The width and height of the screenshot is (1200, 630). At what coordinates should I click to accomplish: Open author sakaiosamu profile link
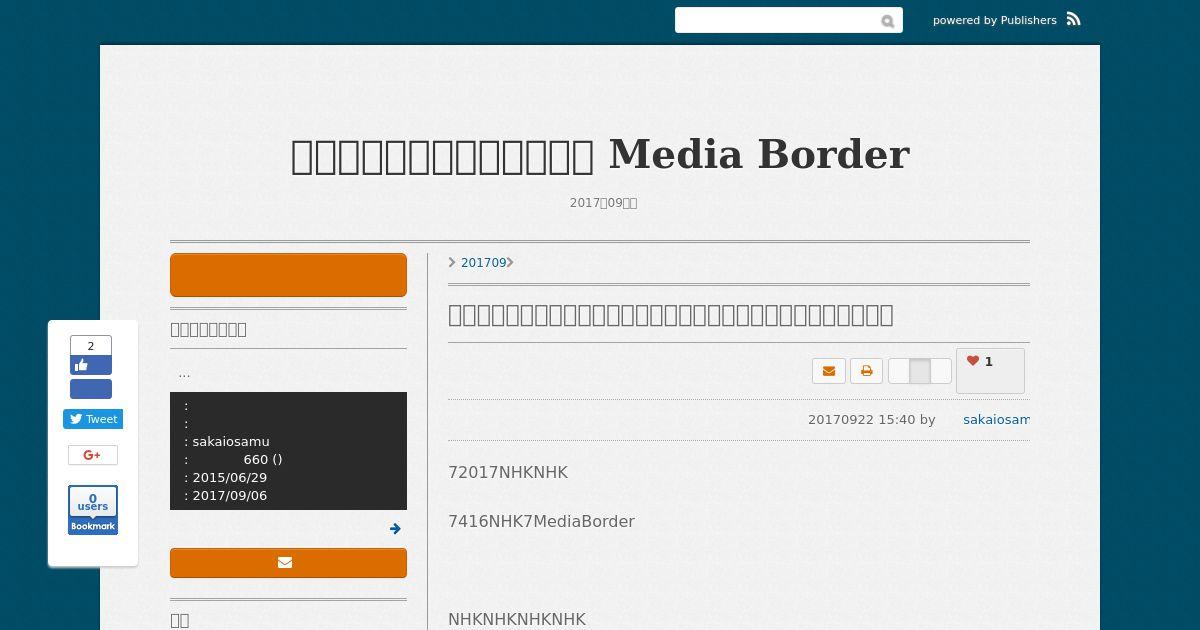click(996, 420)
